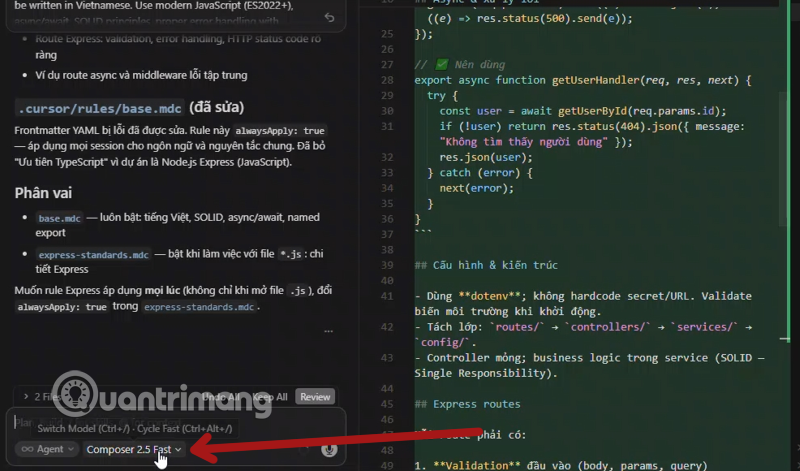Open the .cursor/rules/base.mdc heading link
The image size is (800, 471).
coord(100,108)
